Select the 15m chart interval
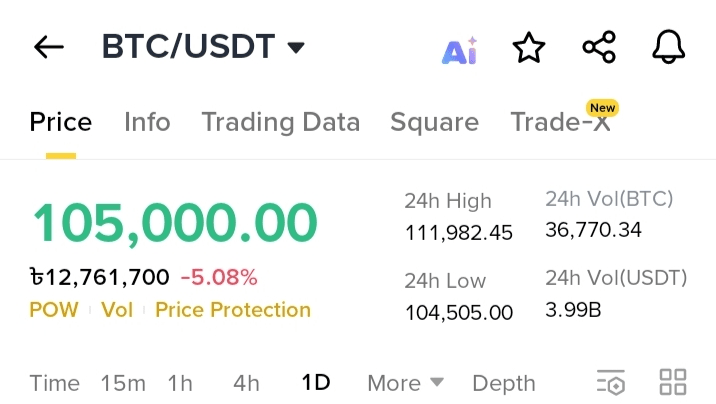 click(x=123, y=383)
